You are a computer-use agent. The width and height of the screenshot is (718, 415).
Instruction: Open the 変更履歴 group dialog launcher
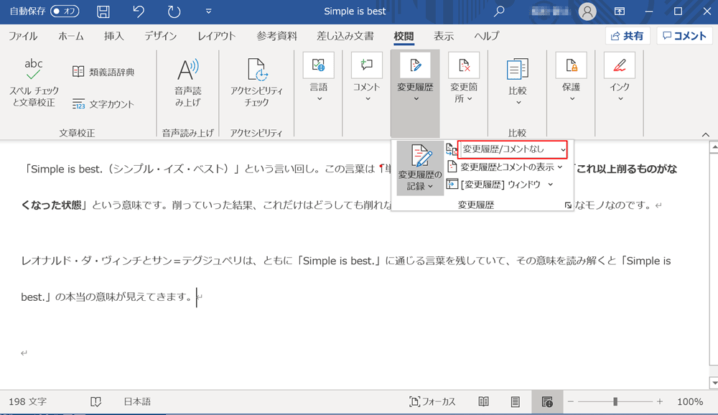tap(568, 205)
